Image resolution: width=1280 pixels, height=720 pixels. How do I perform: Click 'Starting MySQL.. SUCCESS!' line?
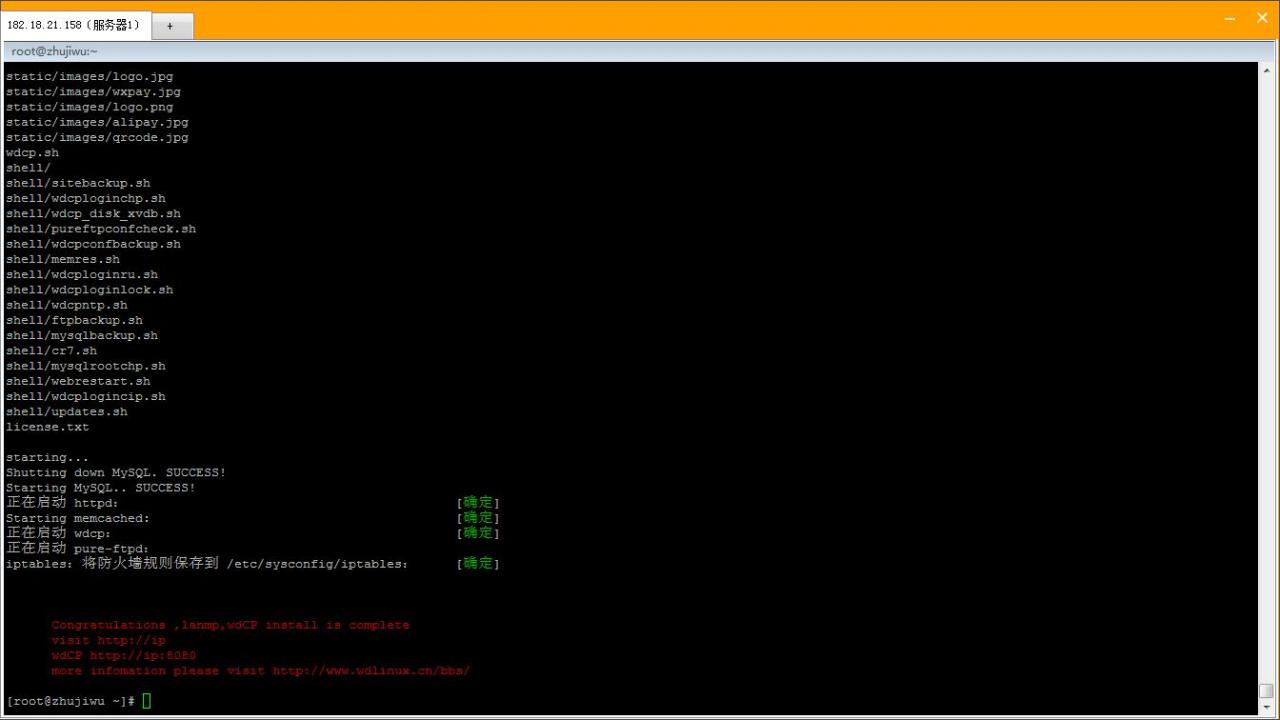101,488
